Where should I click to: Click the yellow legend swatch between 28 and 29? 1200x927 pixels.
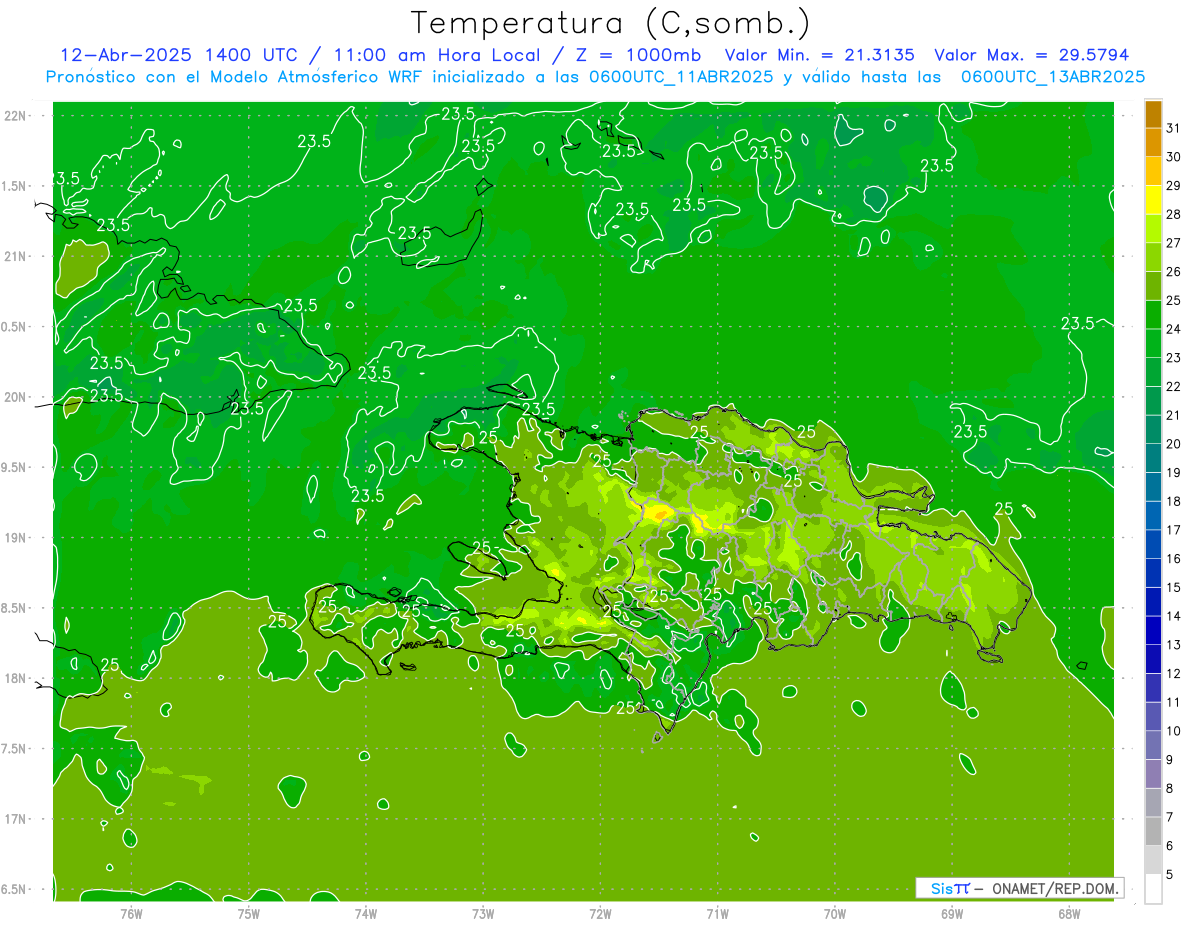pos(1153,200)
